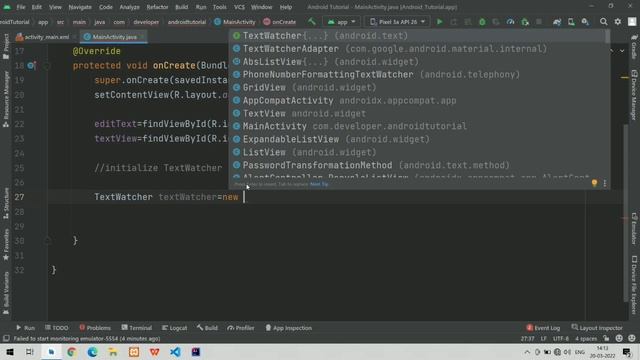Viewport: 640px width, 360px height.
Task: Open Resource Manager side panel
Action: [x=6, y=99]
